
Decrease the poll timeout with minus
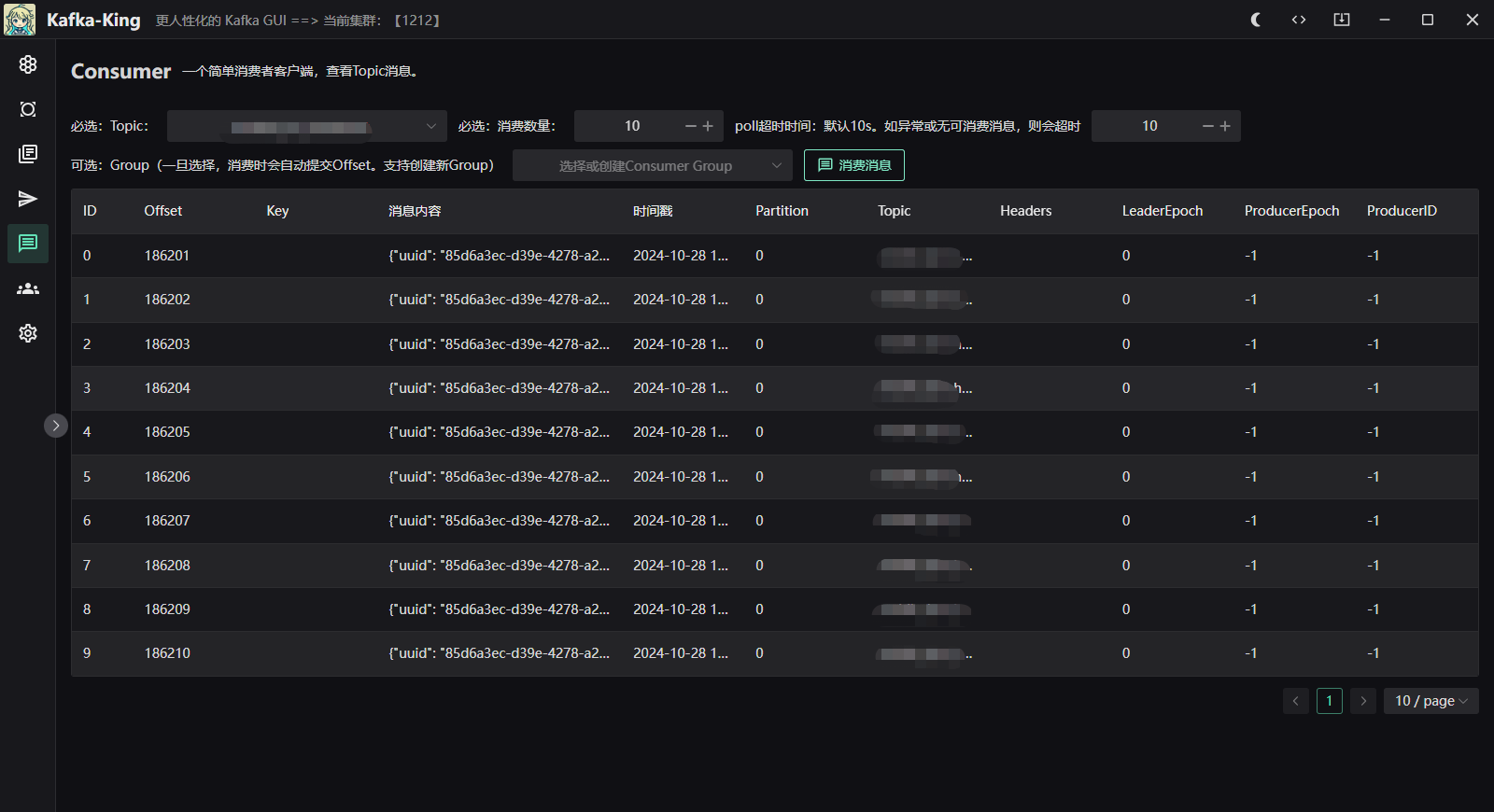1208,126
